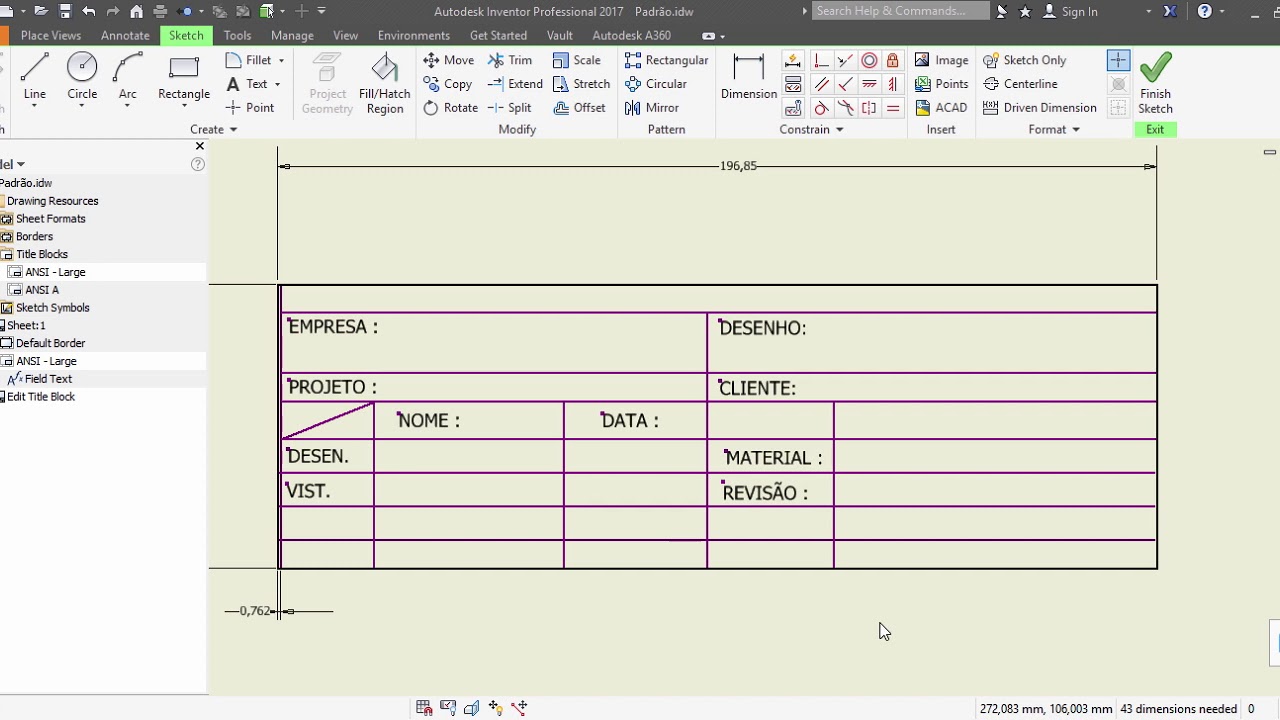Switch to the Manage tab
The height and width of the screenshot is (720, 1280).
coord(292,35)
